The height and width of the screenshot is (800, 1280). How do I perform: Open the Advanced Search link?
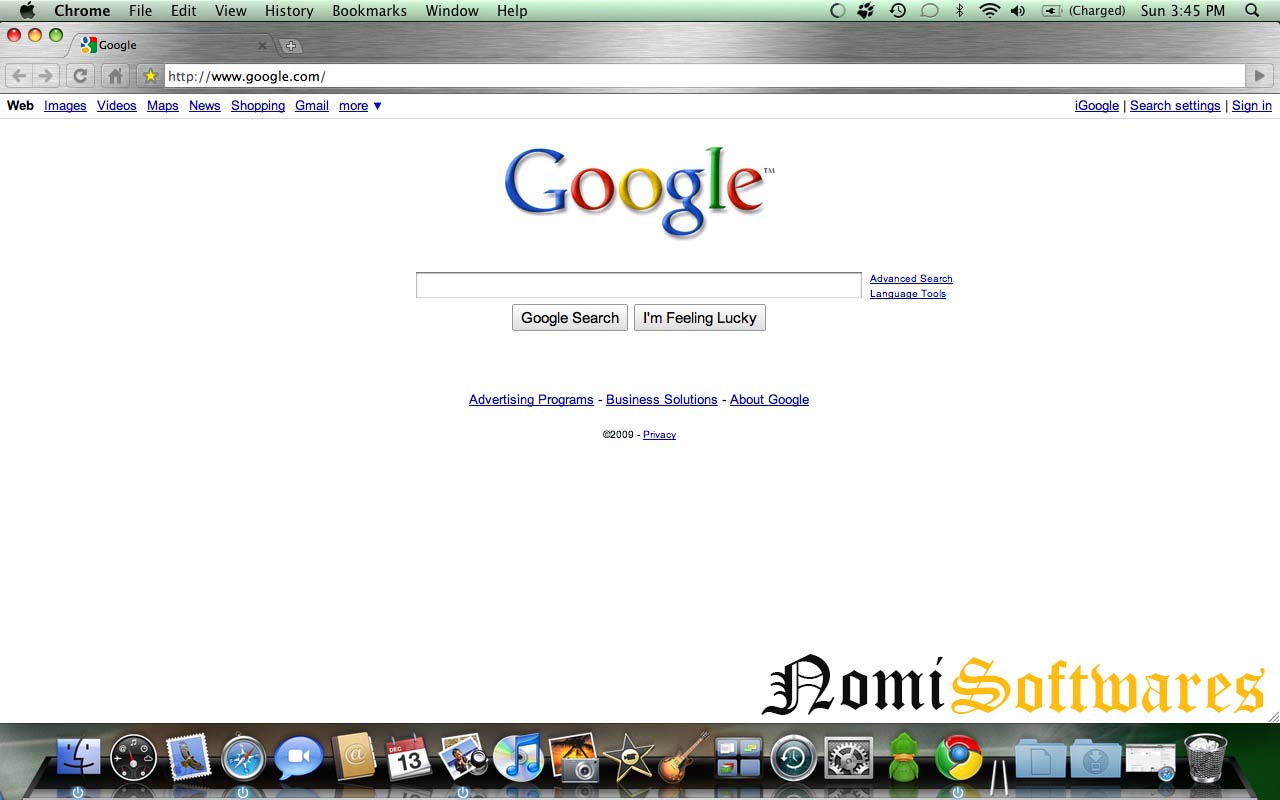tap(910, 278)
